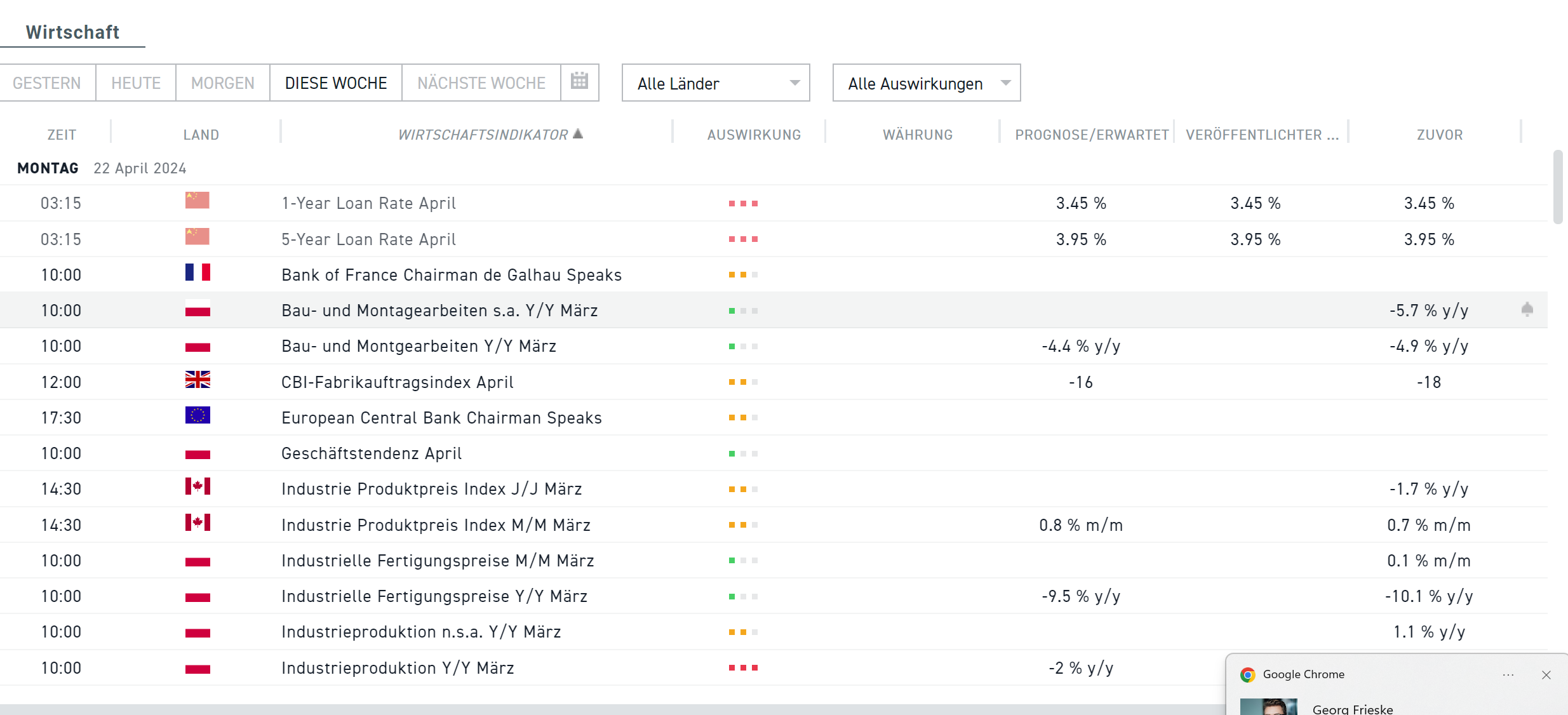Expand the Alle Auswirkungen dropdown
Image resolution: width=1568 pixels, height=715 pixels.
[926, 83]
